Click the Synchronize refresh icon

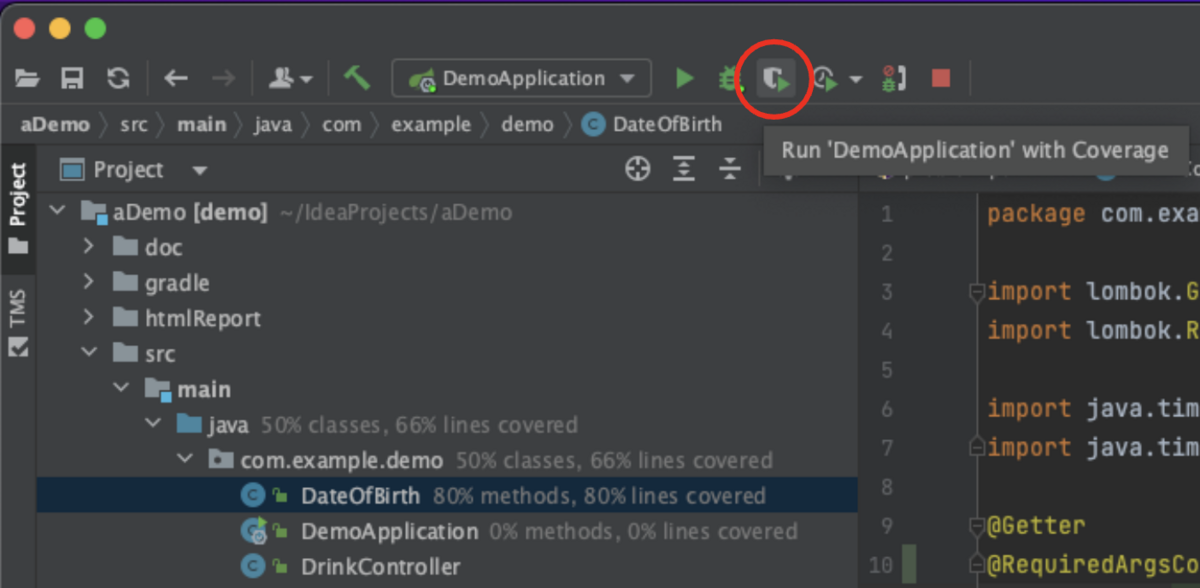[x=118, y=78]
